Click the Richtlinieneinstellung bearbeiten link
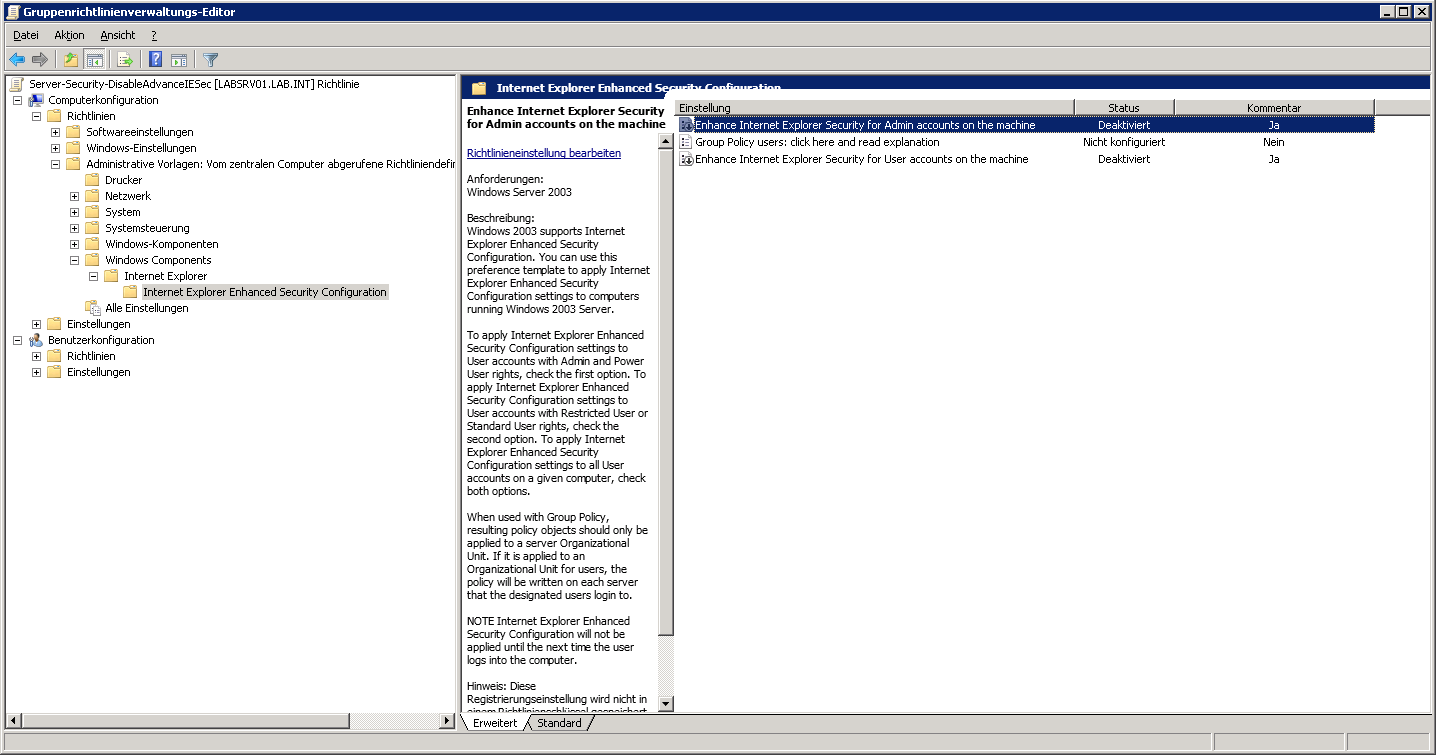1436x755 pixels. pyautogui.click(x=543, y=153)
